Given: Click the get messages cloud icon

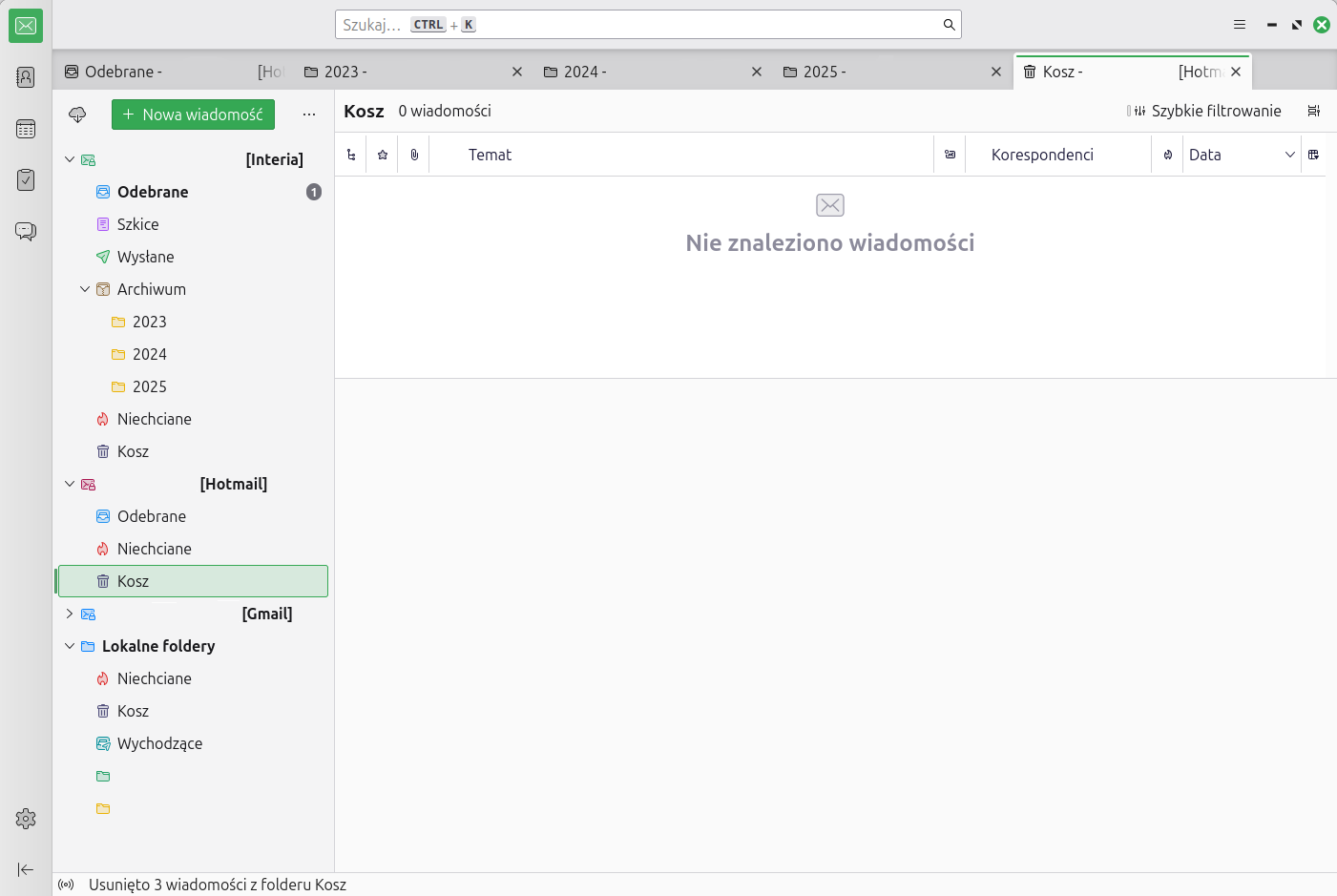Looking at the screenshot, I should point(77,115).
